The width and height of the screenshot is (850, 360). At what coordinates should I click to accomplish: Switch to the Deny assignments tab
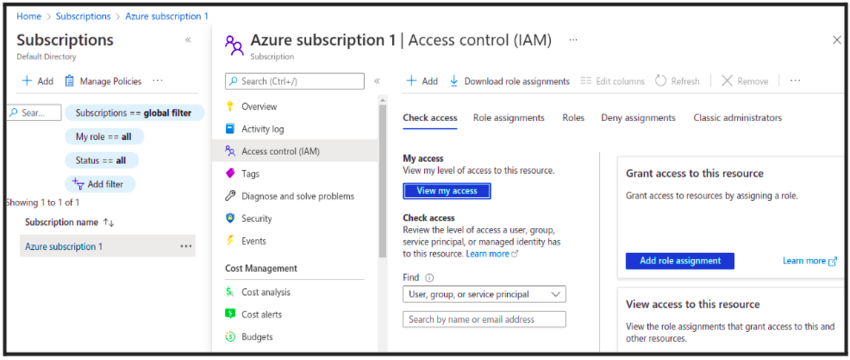pos(638,118)
